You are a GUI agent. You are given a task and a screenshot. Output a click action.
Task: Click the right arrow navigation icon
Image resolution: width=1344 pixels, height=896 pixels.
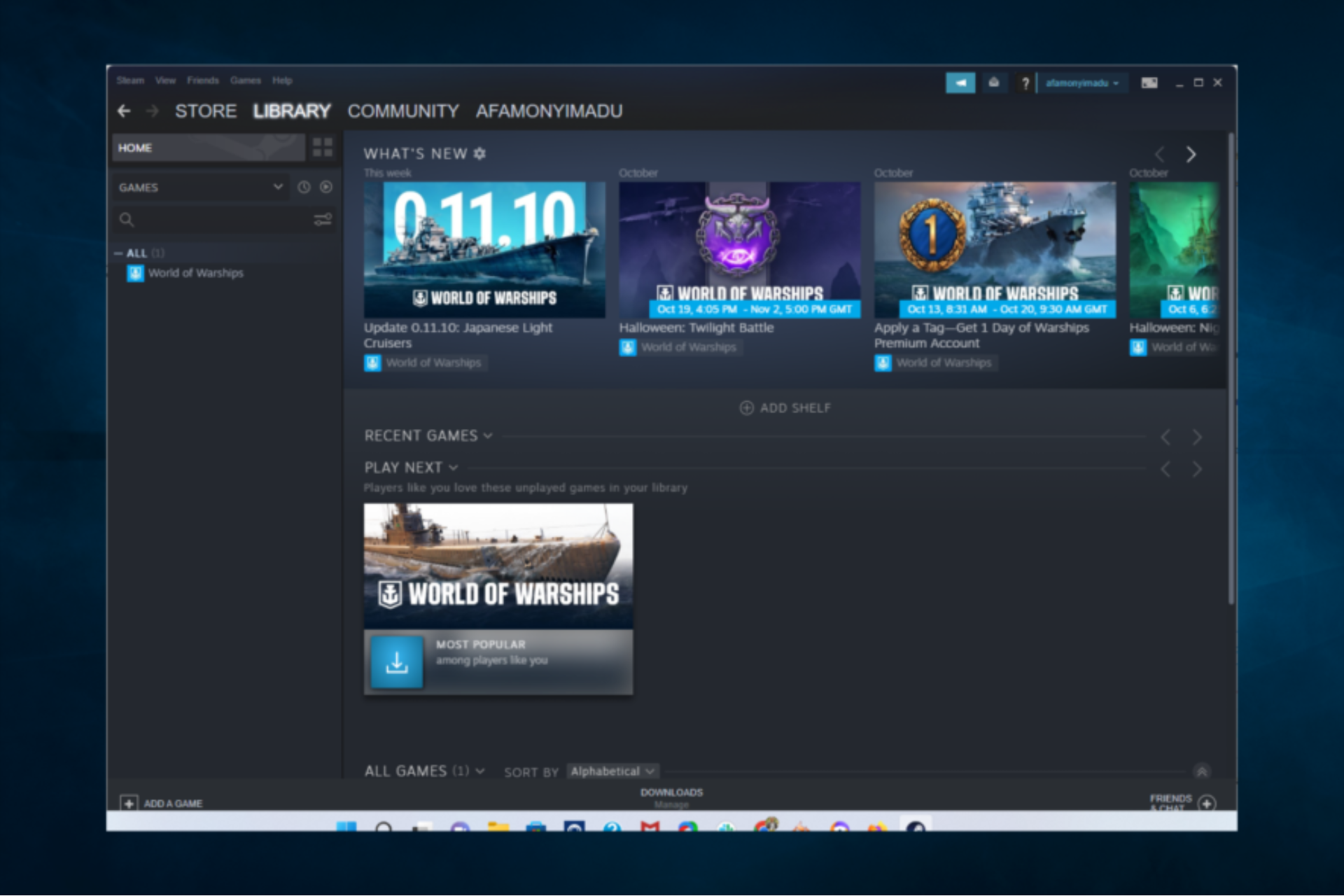tap(1191, 154)
